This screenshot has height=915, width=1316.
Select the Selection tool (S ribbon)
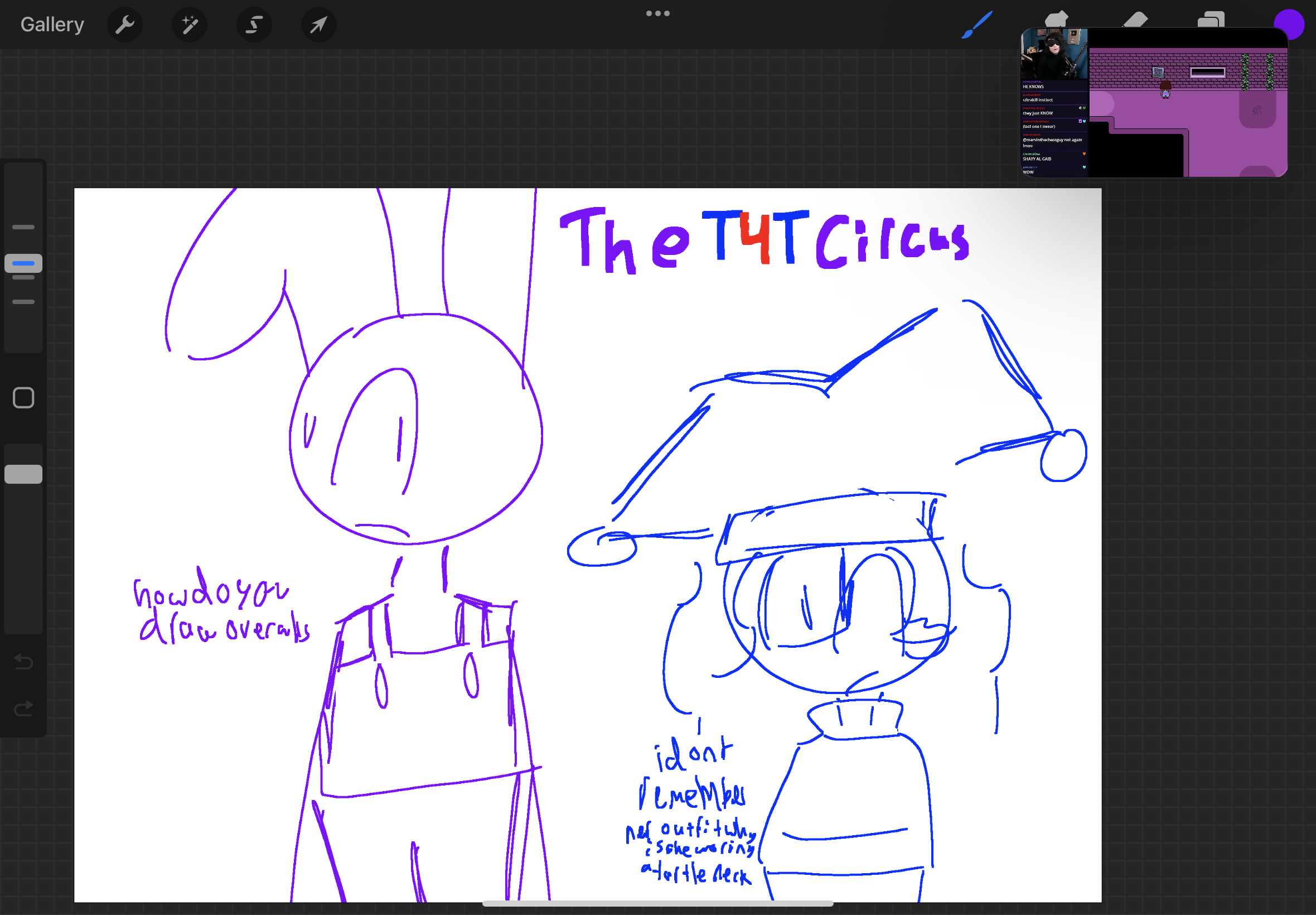click(254, 25)
